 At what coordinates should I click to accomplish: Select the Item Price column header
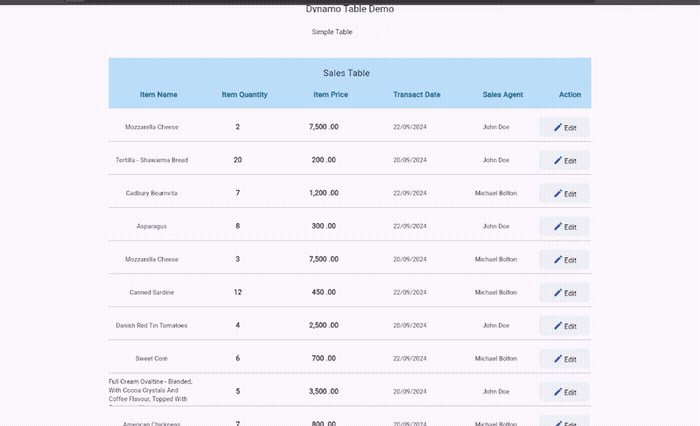[x=330, y=95]
